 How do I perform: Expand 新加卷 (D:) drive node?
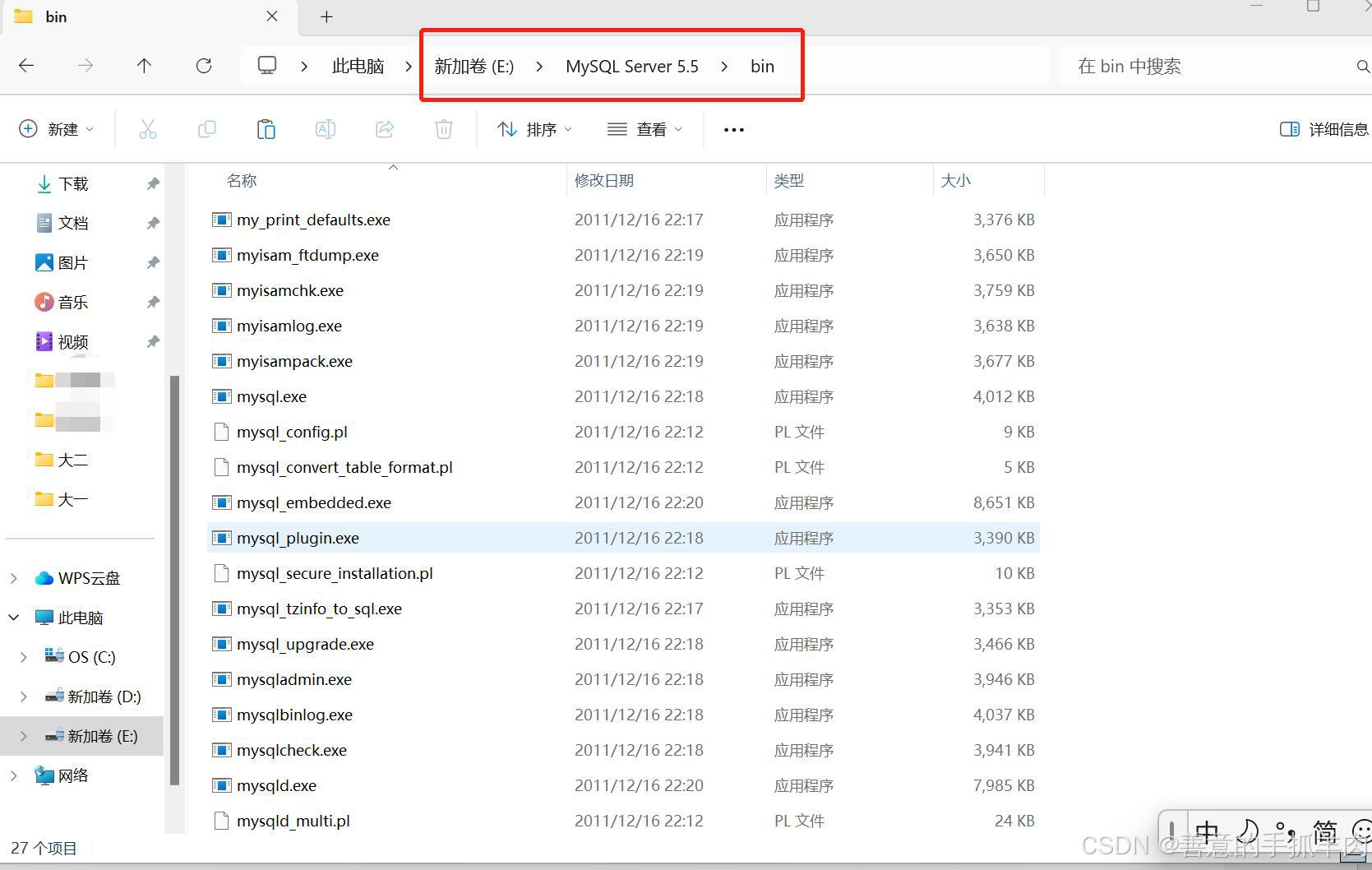[x=24, y=696]
